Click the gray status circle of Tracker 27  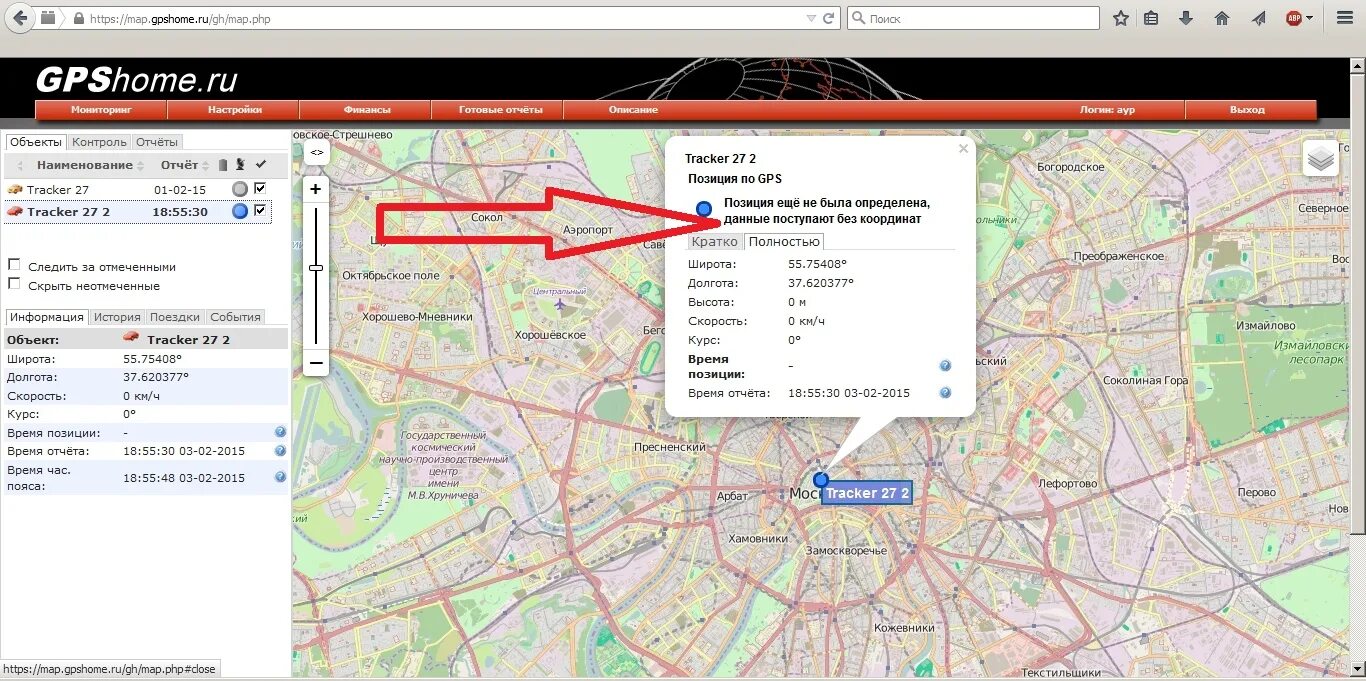click(x=240, y=189)
